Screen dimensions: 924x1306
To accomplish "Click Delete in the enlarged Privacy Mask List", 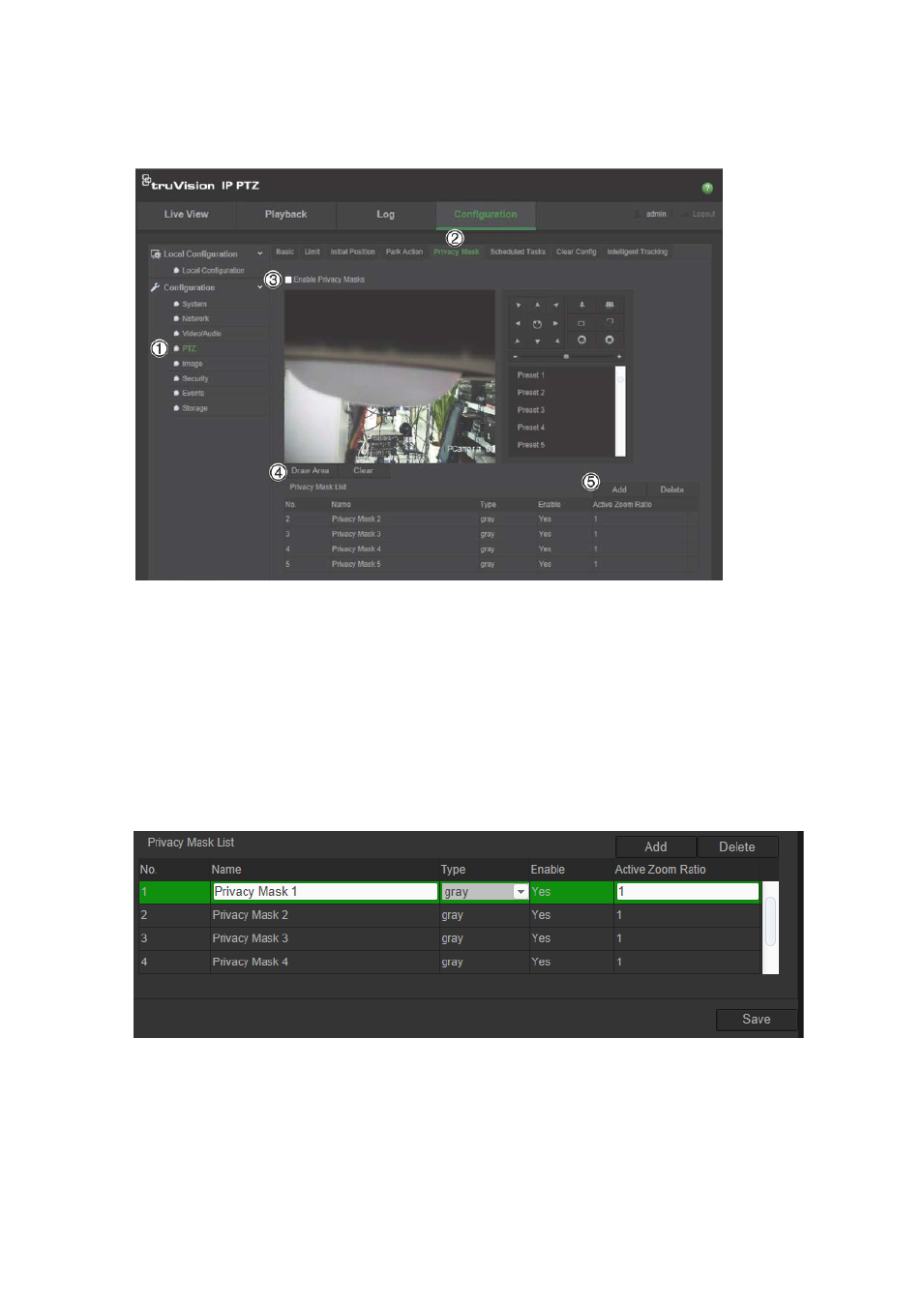I will pos(737,847).
